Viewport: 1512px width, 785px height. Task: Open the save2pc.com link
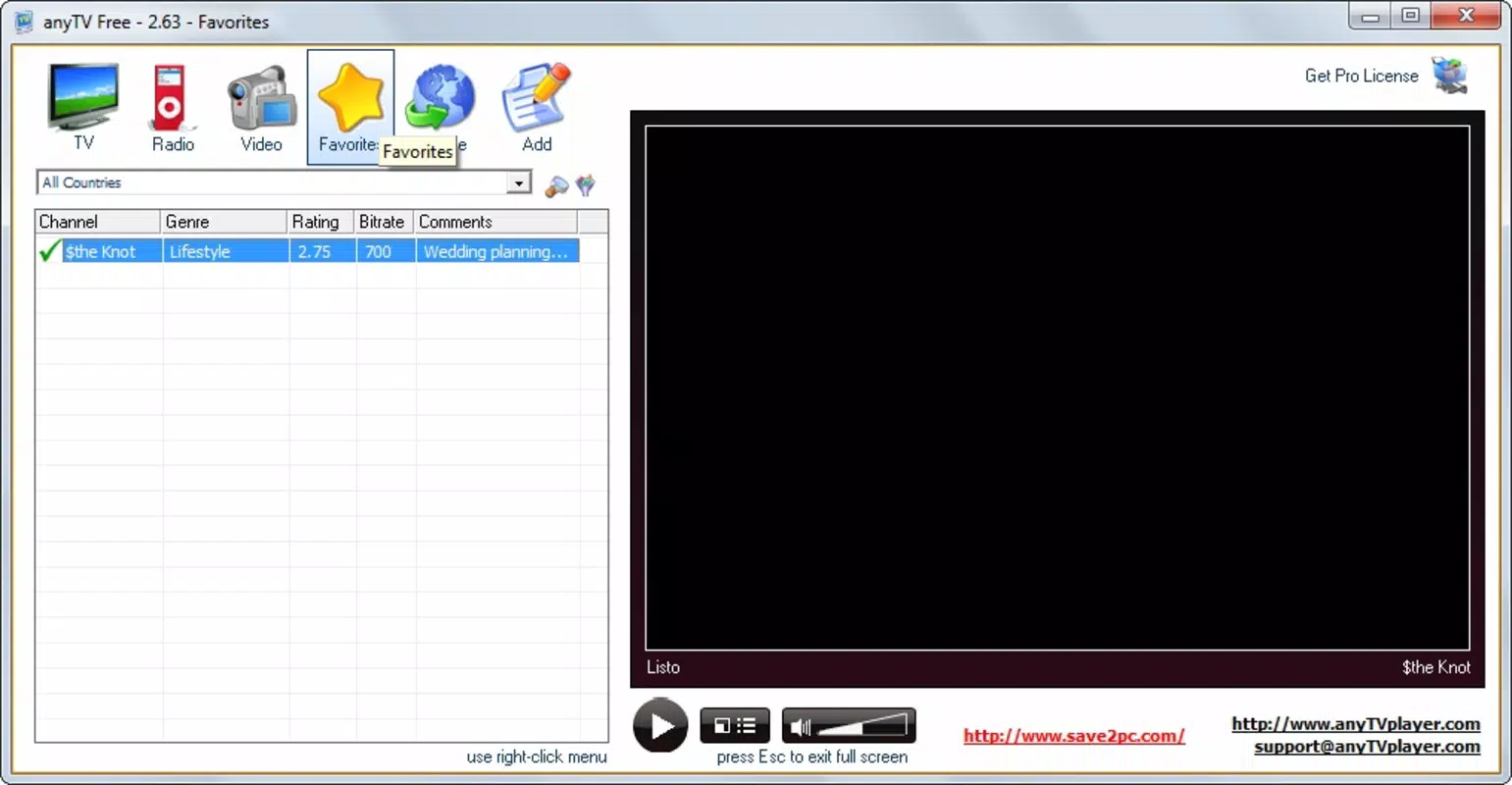pos(1073,735)
